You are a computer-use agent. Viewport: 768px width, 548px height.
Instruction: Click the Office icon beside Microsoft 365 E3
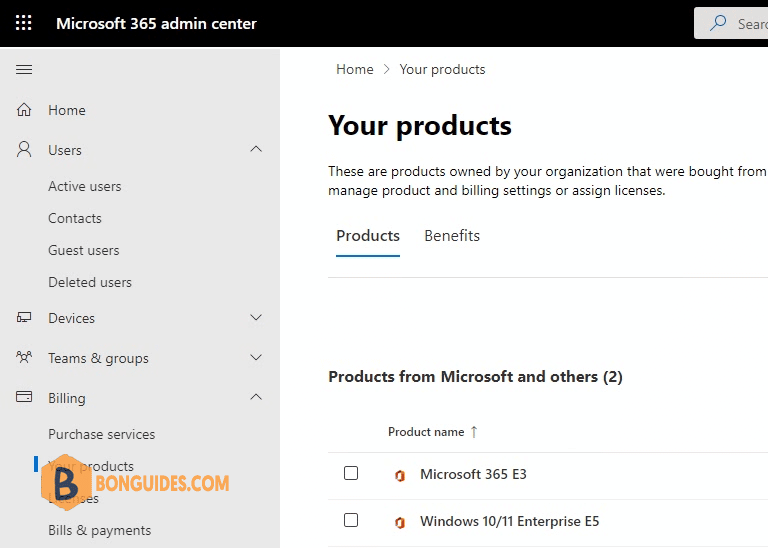400,475
